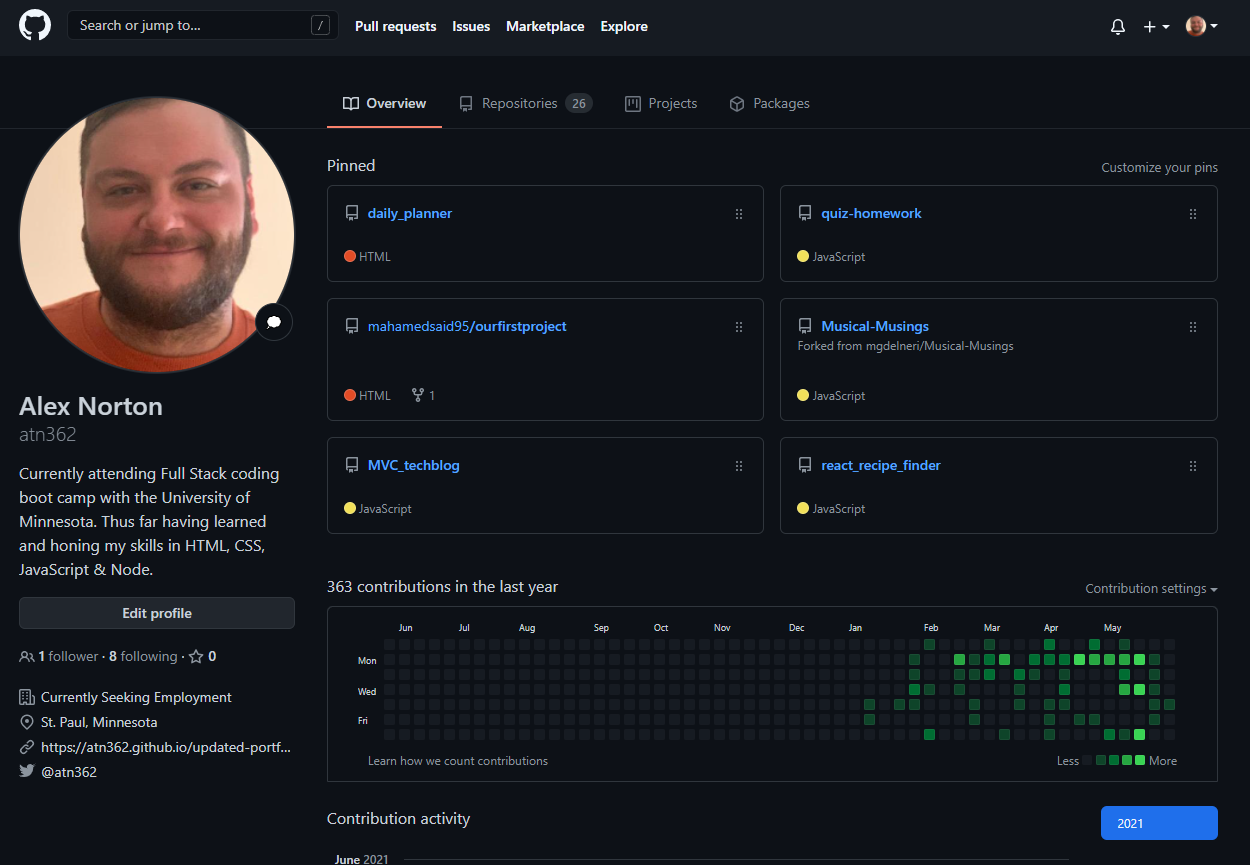
Task: Open the quiz-homework repository link
Action: click(x=872, y=213)
